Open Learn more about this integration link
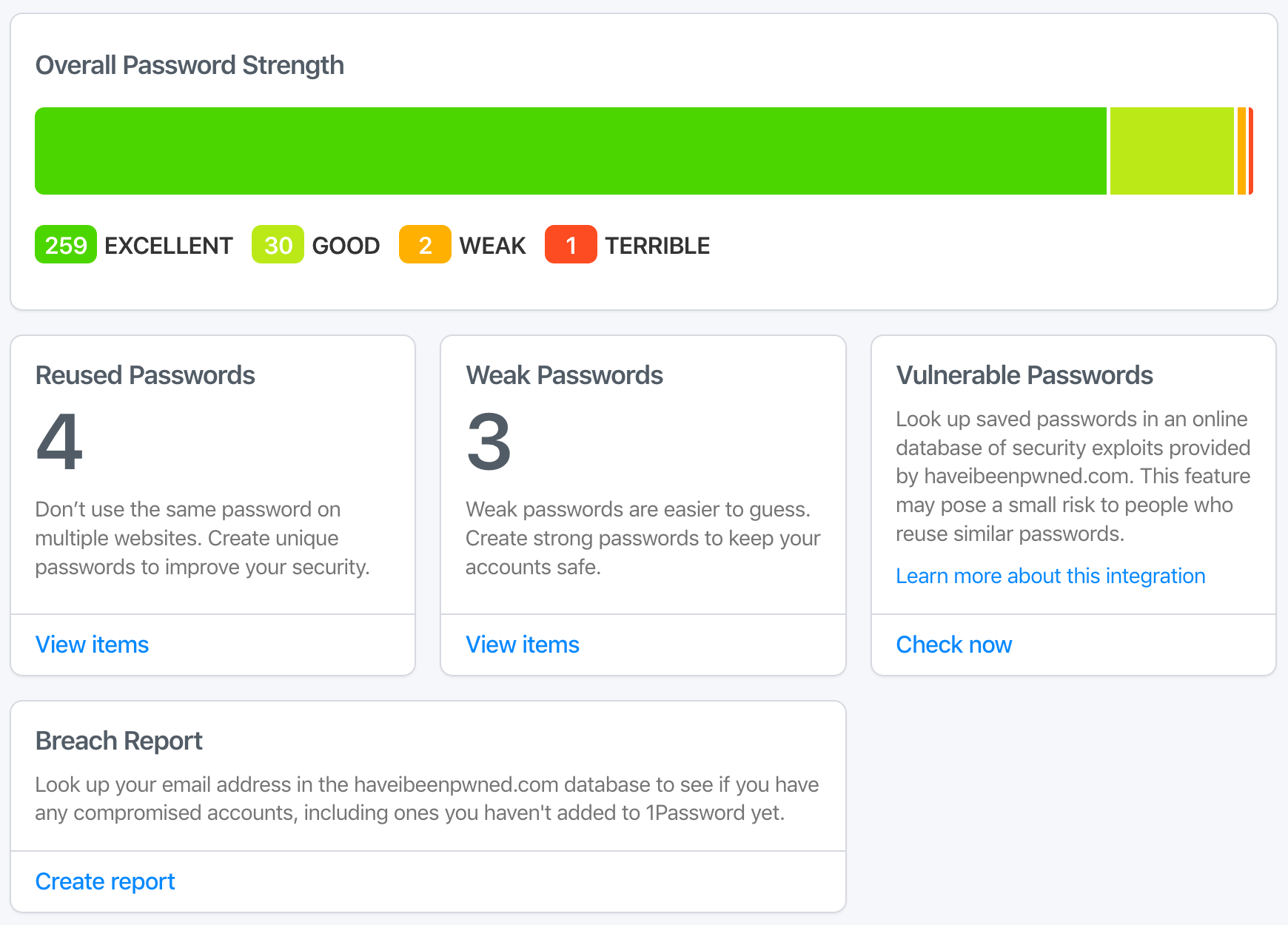The width and height of the screenshot is (1288, 925). point(1050,576)
